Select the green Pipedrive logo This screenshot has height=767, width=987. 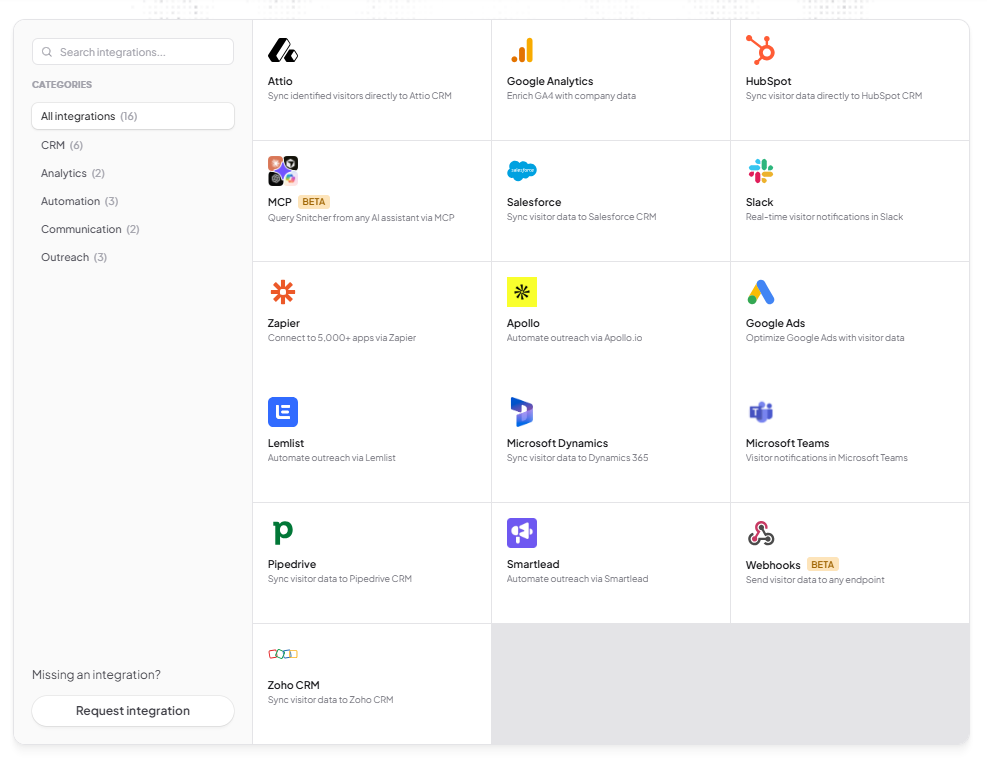[x=283, y=533]
